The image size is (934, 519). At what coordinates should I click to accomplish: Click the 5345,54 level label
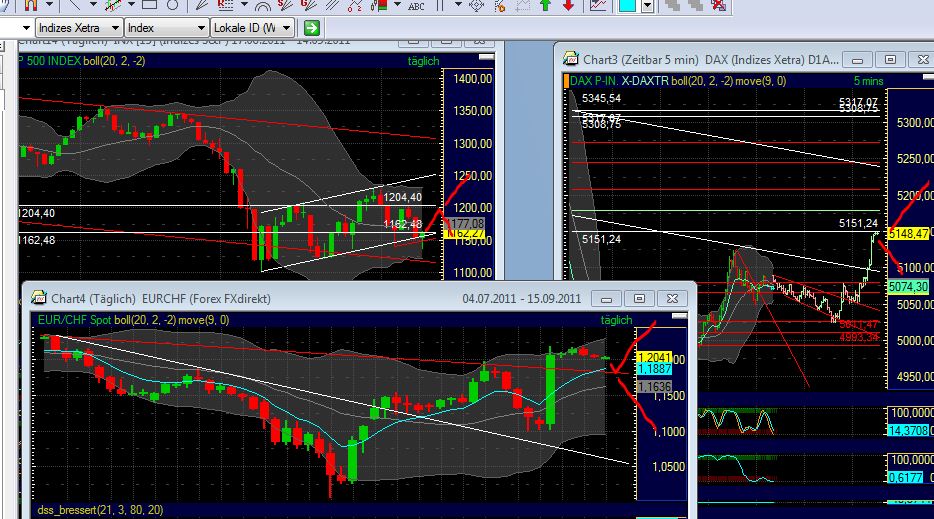click(x=601, y=98)
